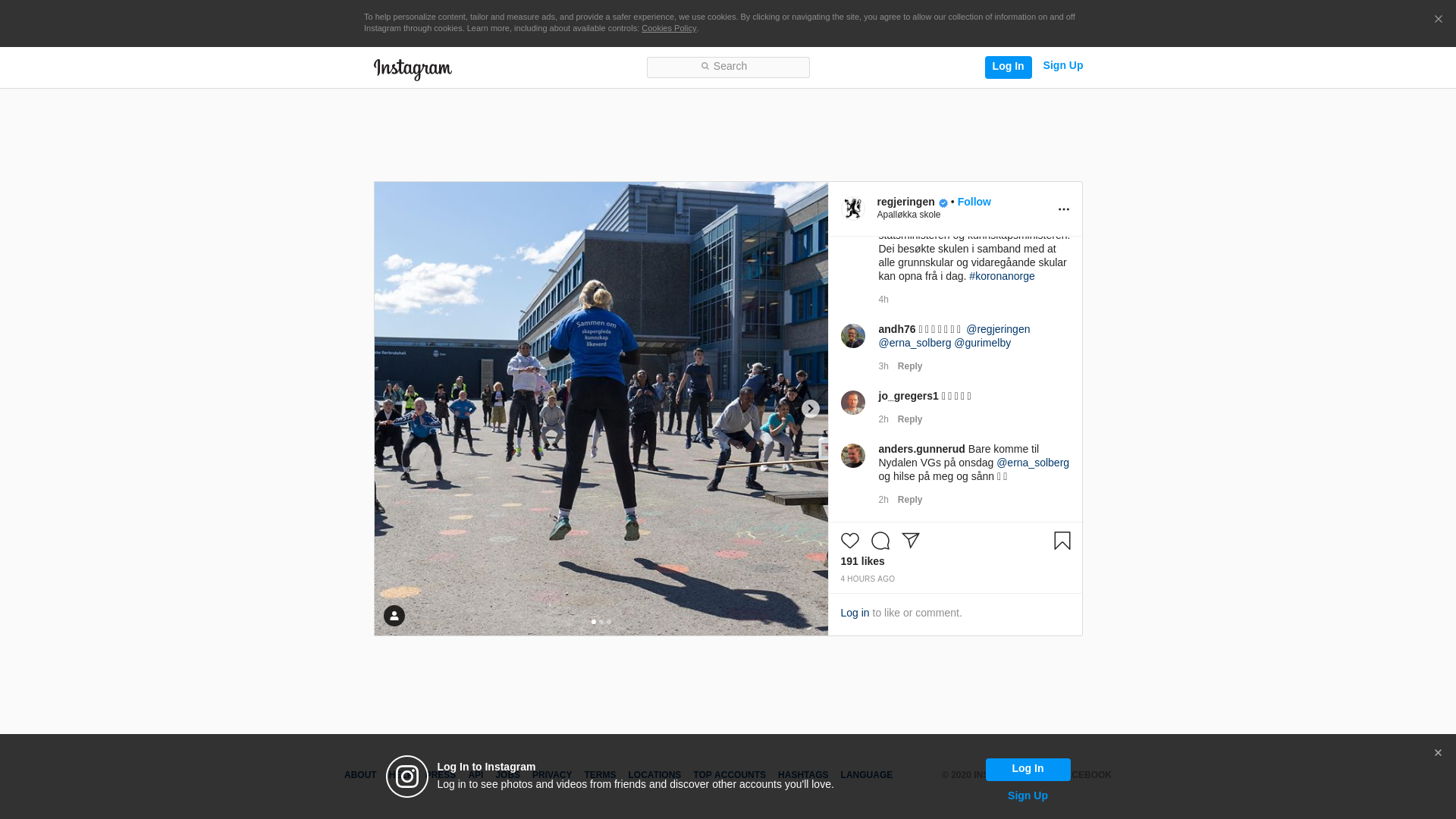Image resolution: width=1456 pixels, height=819 pixels.
Task: Click @erna_solberg mention in andh76 comment
Action: [915, 343]
